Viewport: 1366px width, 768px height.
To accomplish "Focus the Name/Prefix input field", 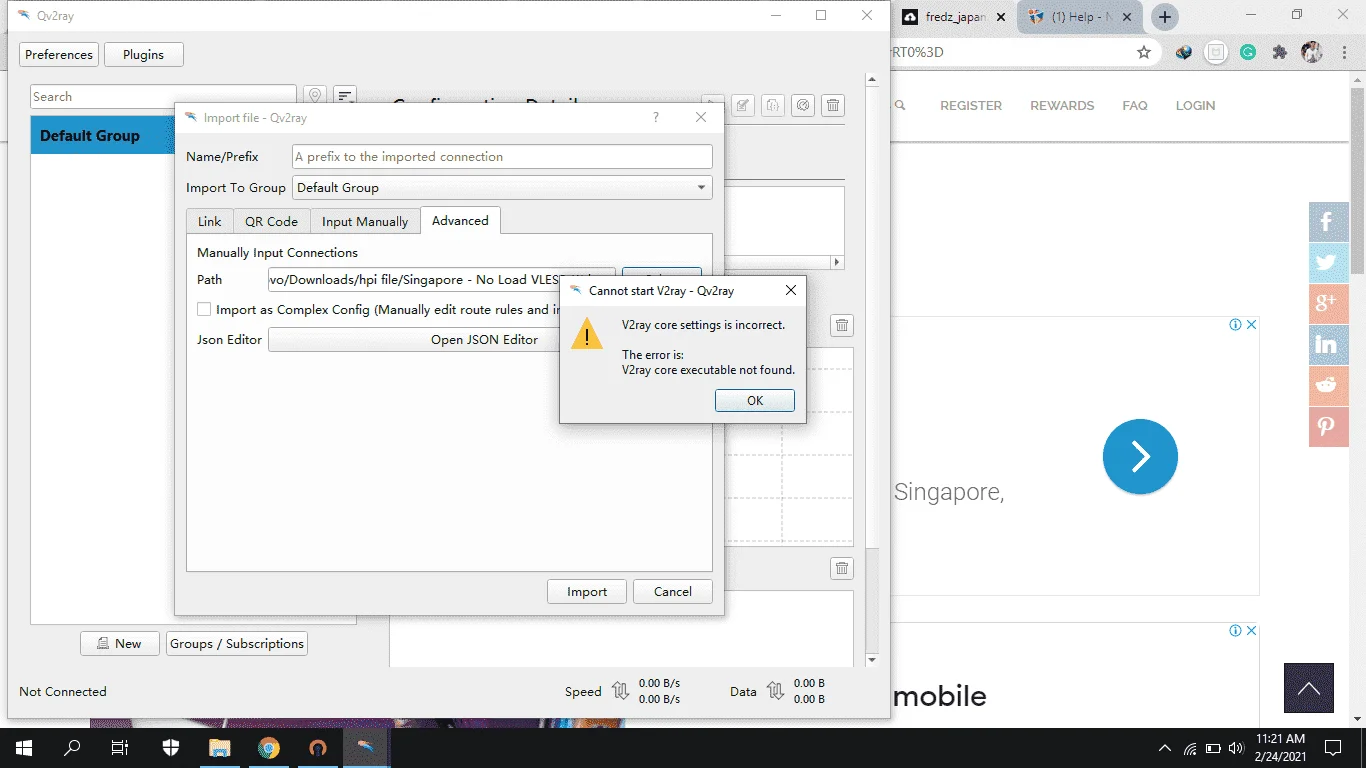I will pos(502,156).
